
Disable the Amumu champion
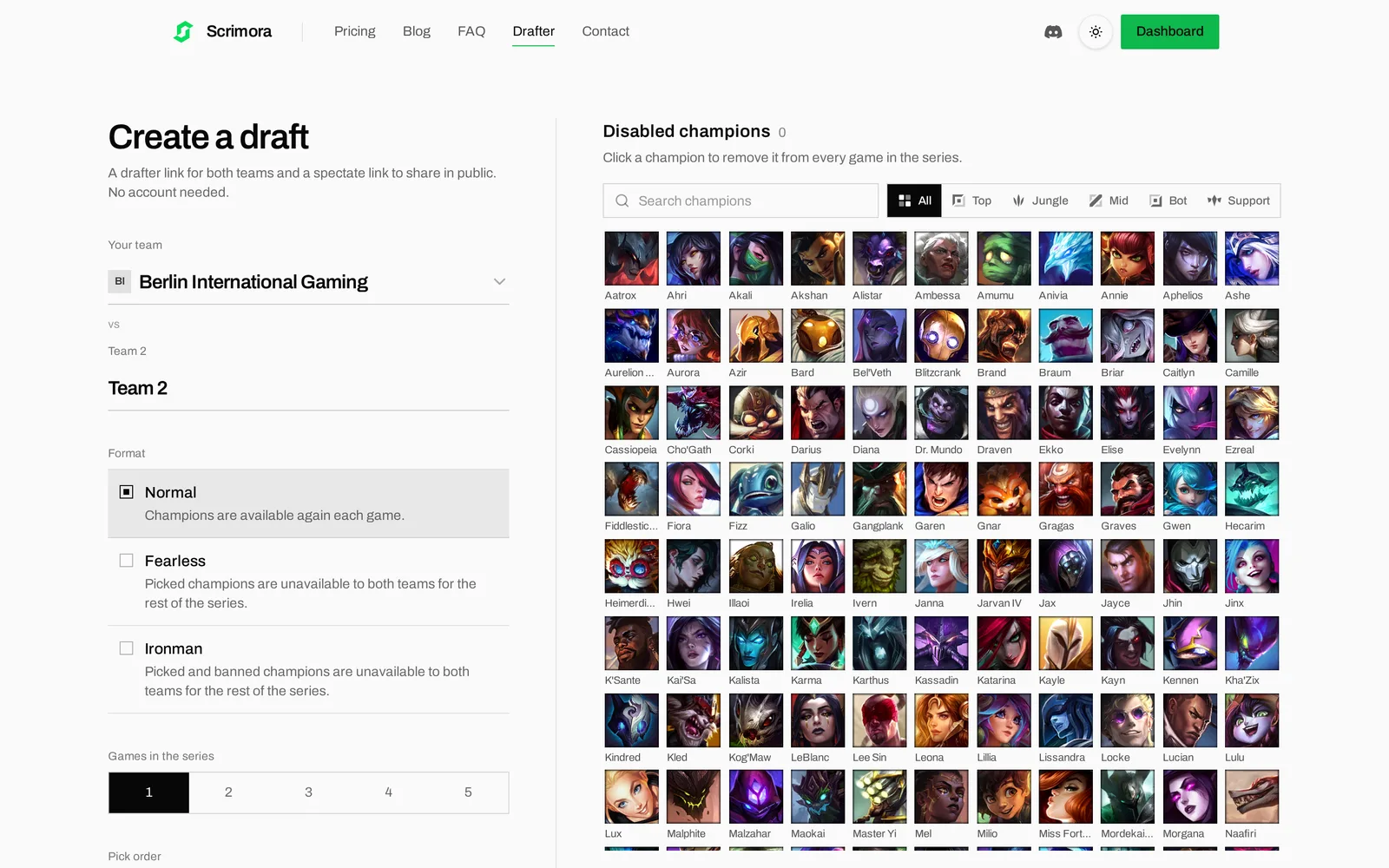[1004, 259]
